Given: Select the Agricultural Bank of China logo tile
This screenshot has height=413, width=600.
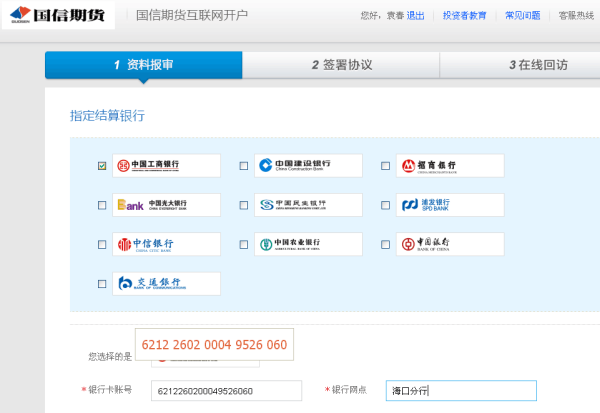Looking at the screenshot, I should (x=308, y=244).
